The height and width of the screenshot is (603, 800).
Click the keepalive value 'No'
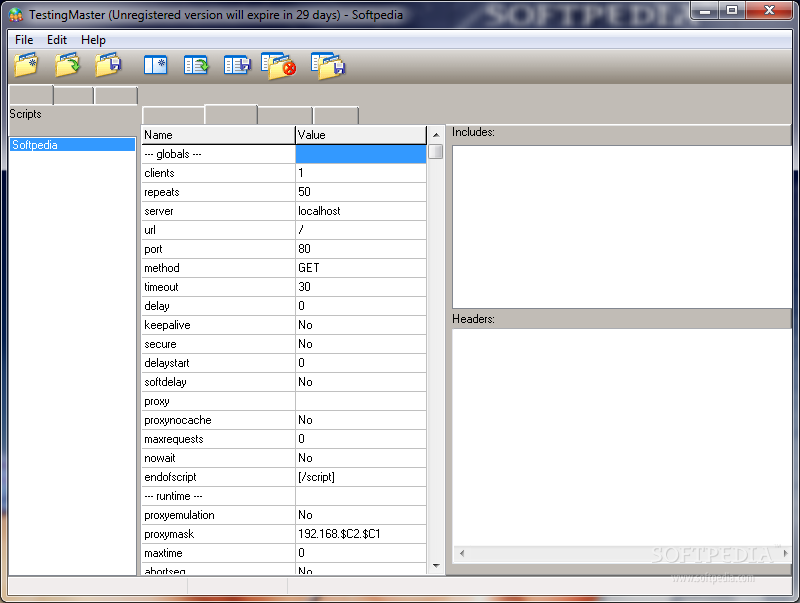361,325
